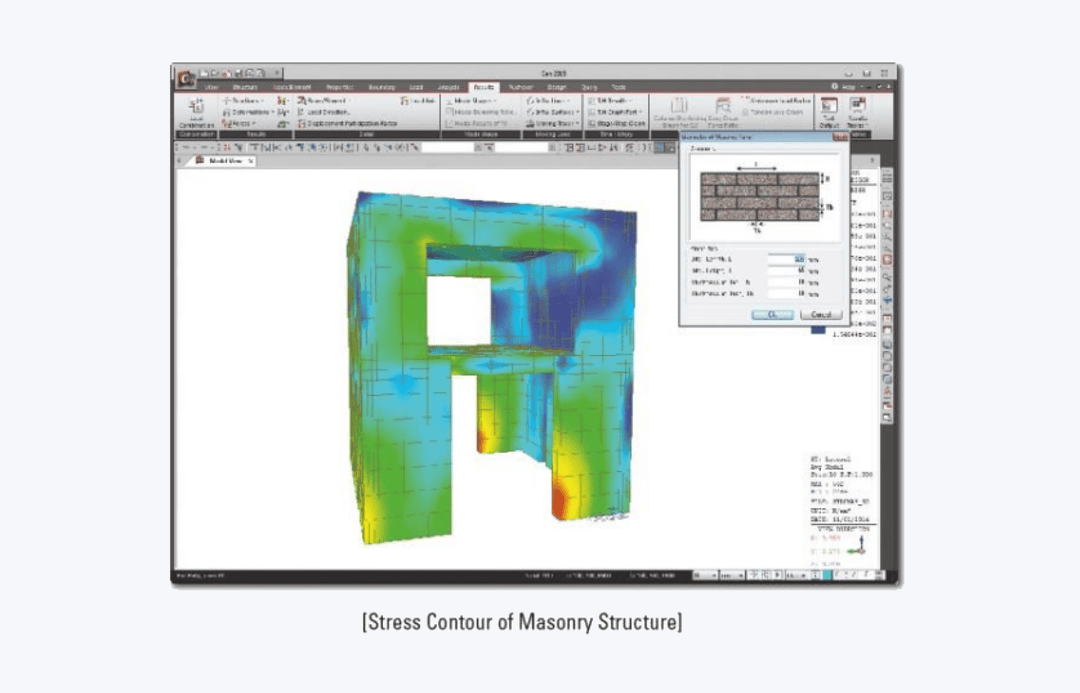1080x693 pixels.
Task: Click the application logo button
Action: click(185, 79)
